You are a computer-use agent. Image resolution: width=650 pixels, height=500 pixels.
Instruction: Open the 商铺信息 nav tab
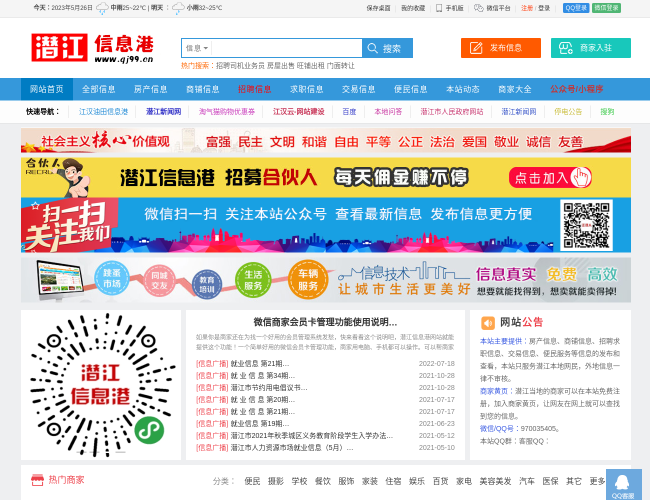pos(203,89)
